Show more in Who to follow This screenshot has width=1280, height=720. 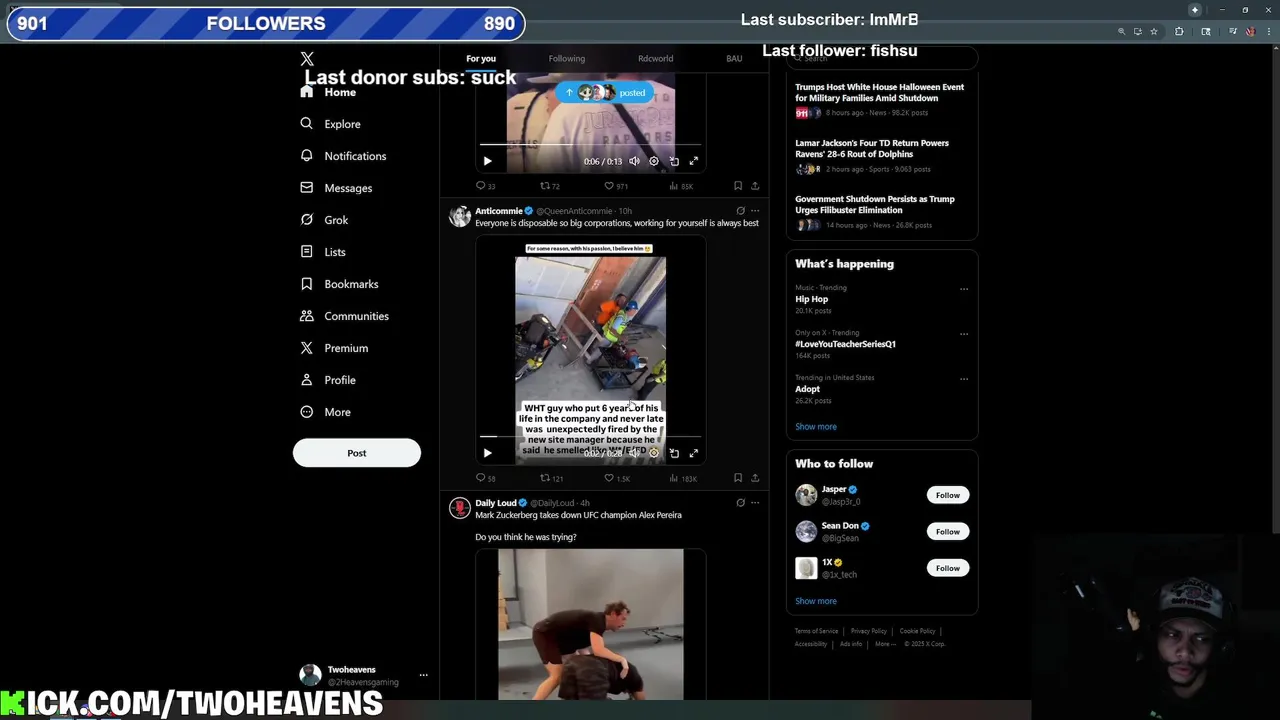[x=816, y=601]
